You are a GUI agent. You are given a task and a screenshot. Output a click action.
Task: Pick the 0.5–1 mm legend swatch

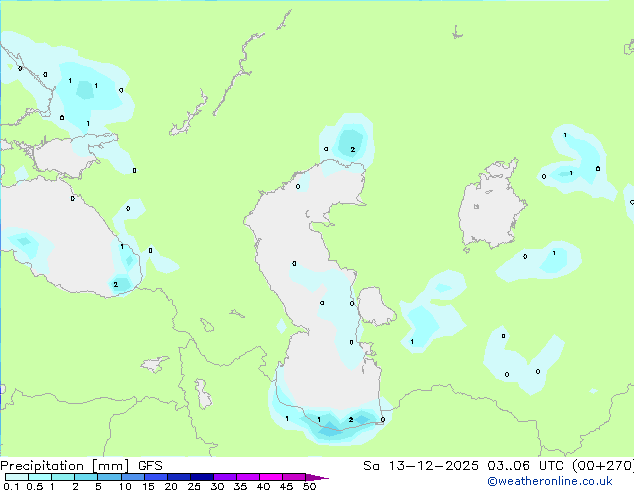click(40, 477)
